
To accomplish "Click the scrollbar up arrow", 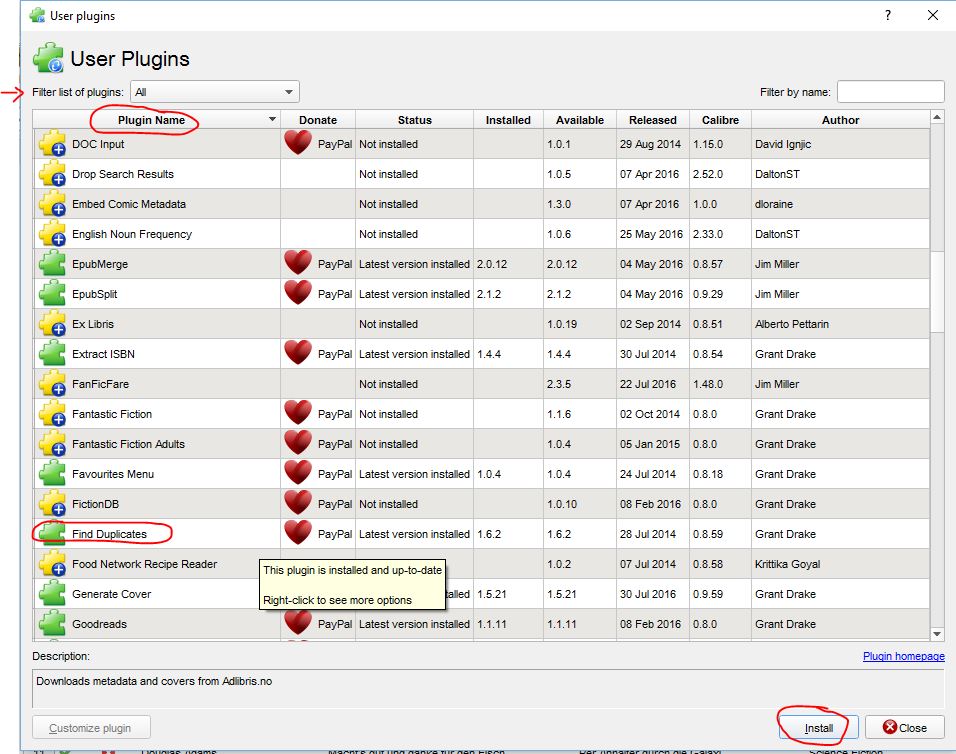I will point(937,116).
